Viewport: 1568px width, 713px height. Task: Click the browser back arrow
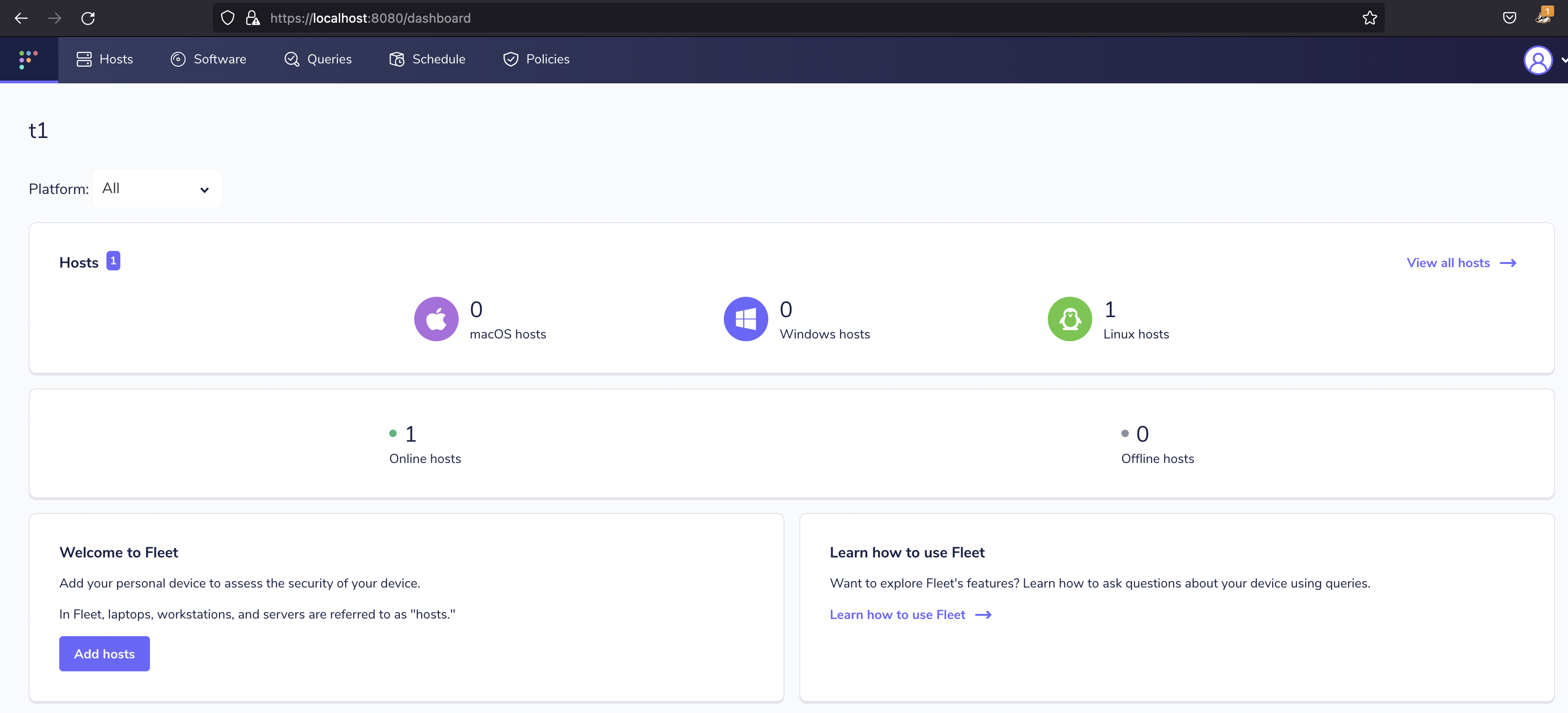coord(21,18)
